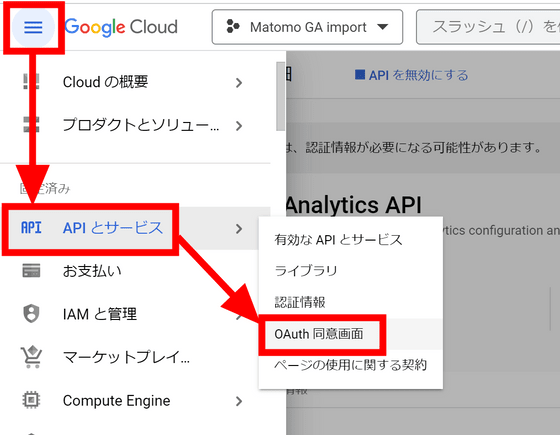Expand the Compute Engine submenu chevron

(x=239, y=401)
